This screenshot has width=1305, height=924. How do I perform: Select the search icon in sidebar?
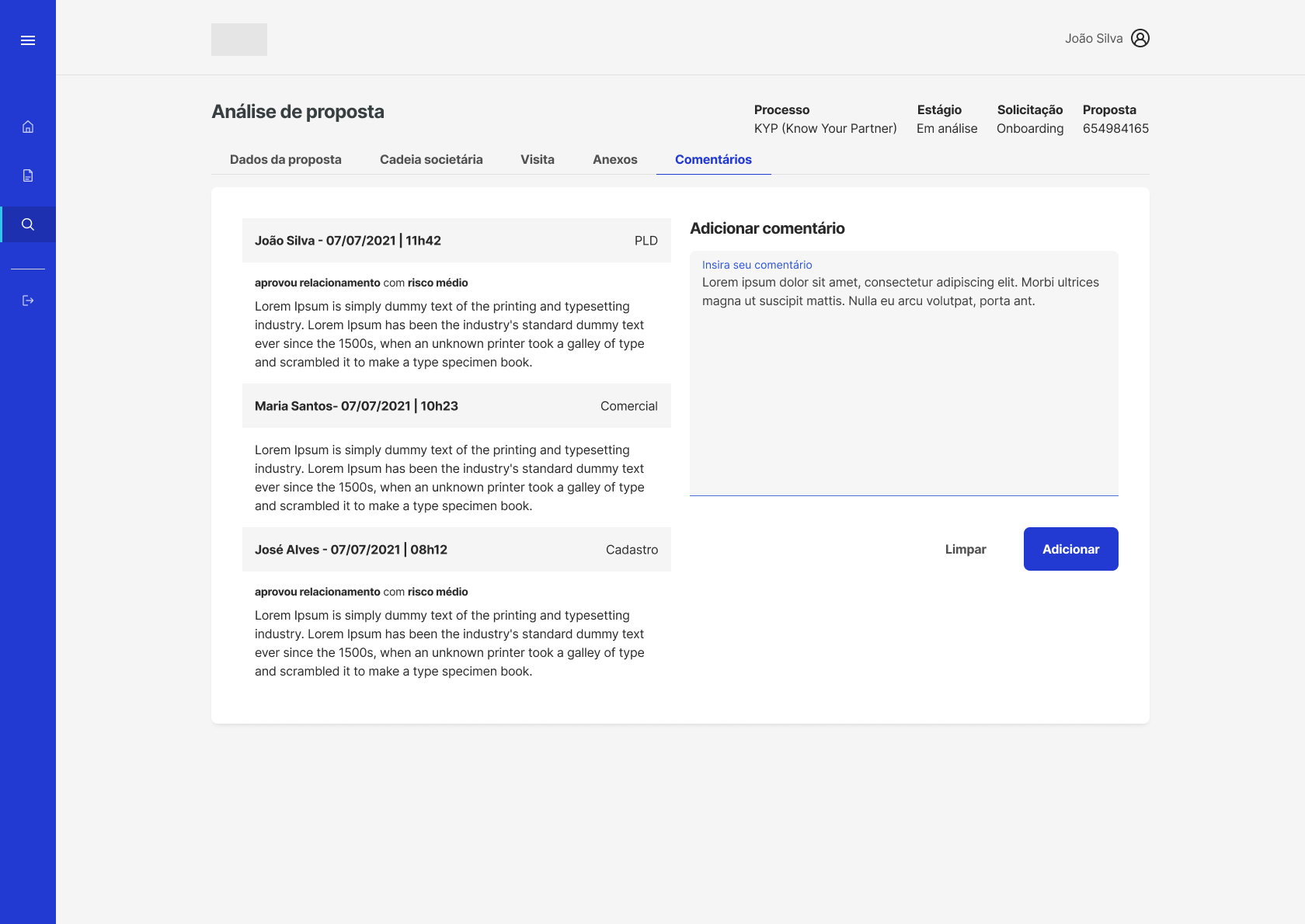[x=28, y=224]
